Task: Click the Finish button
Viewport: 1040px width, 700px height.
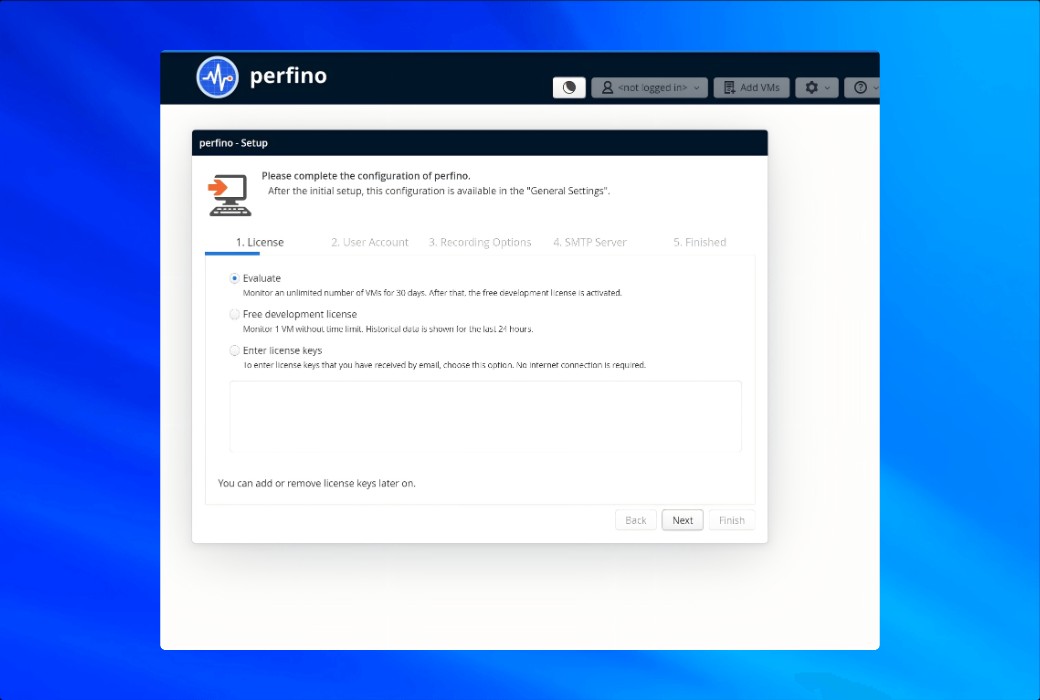Action: pos(732,520)
